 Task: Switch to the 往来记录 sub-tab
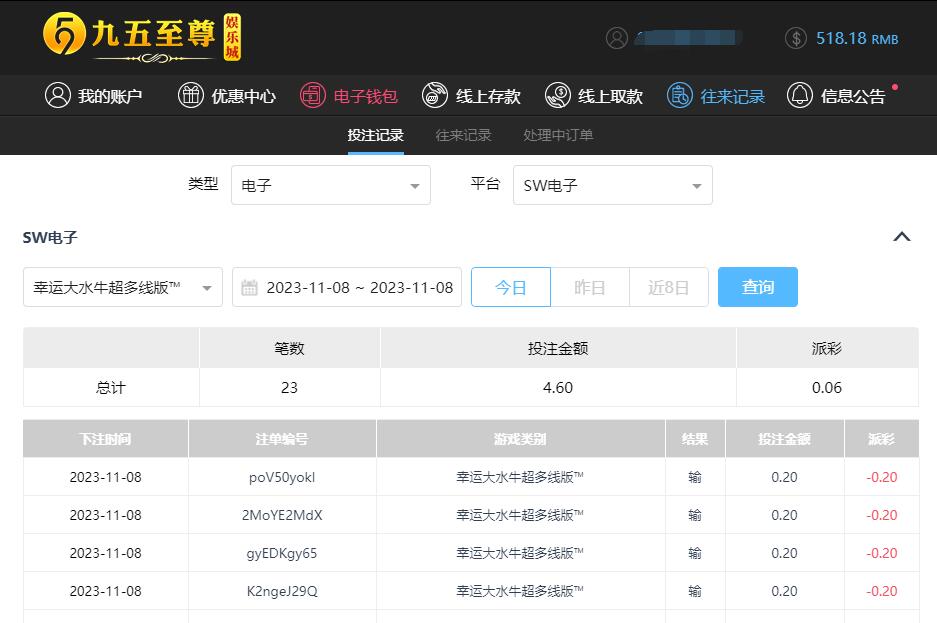pyautogui.click(x=463, y=135)
